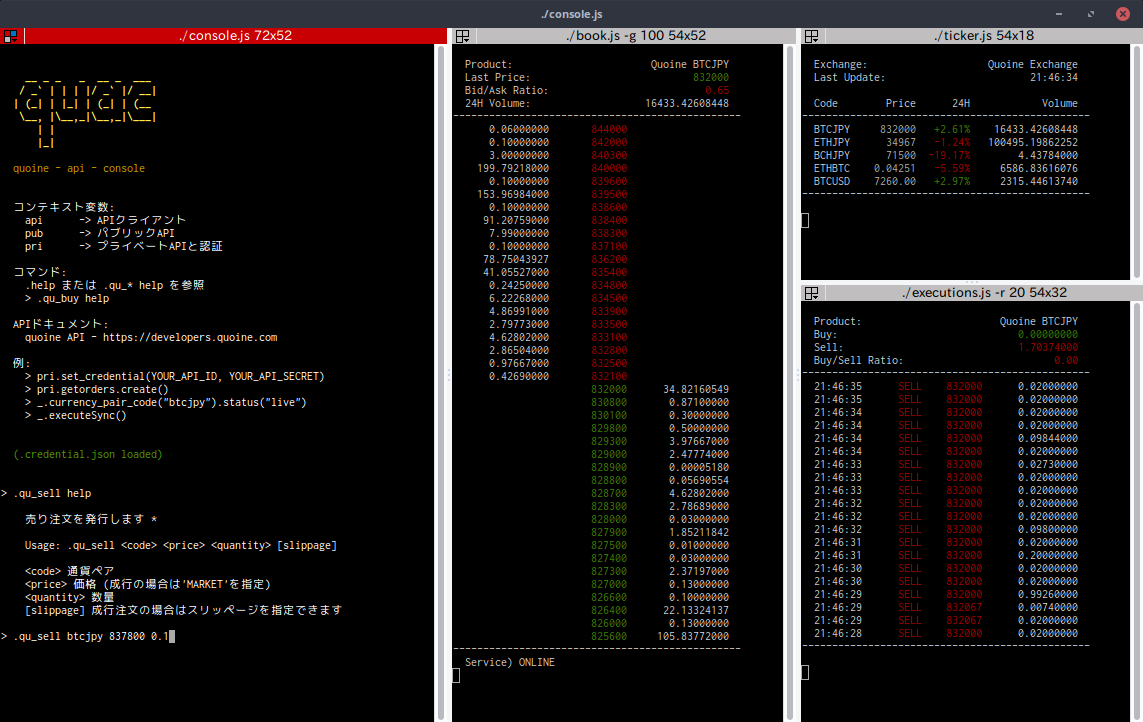Click the ask price 832100 in book

pos(609,376)
